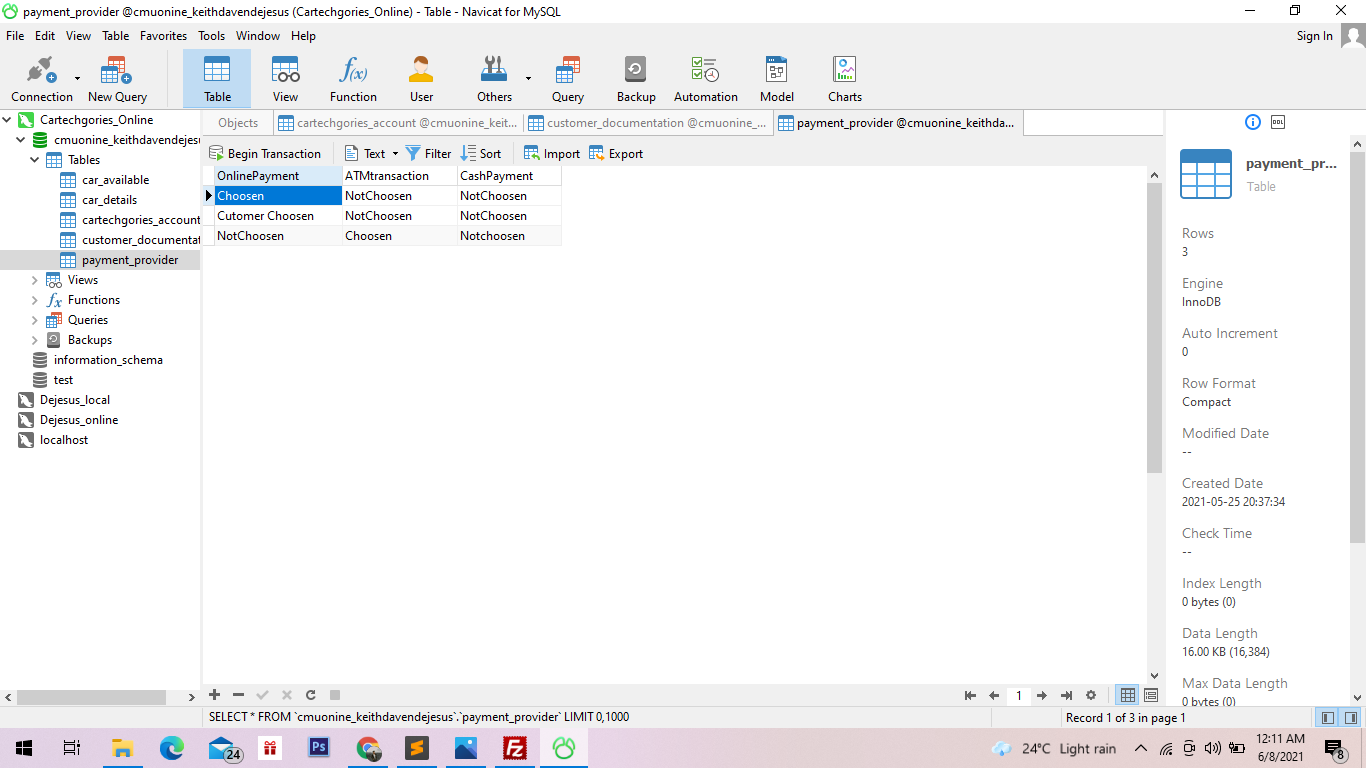Switch to grid view toggle

click(1128, 695)
